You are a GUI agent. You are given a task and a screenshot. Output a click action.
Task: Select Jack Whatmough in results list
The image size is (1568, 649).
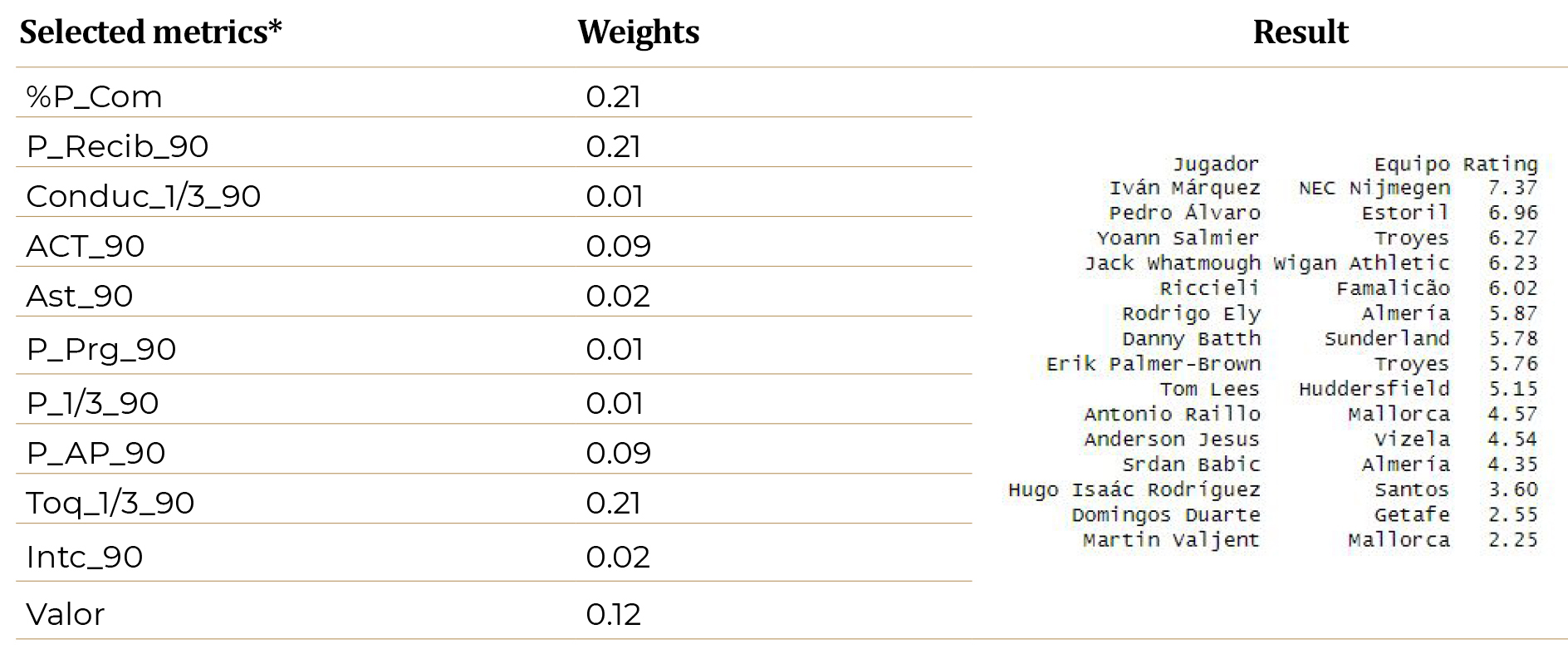pos(1172,263)
